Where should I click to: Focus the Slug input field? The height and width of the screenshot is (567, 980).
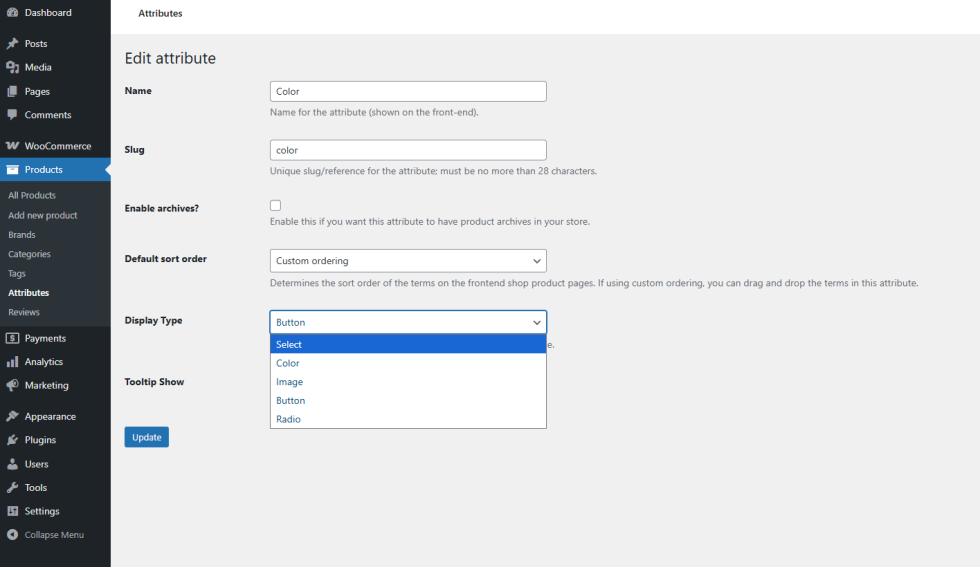coord(408,150)
